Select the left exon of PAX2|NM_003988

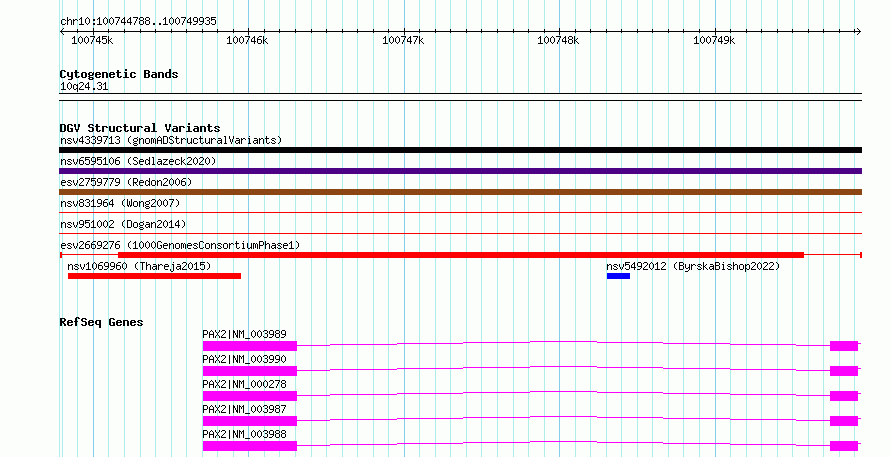click(250, 446)
